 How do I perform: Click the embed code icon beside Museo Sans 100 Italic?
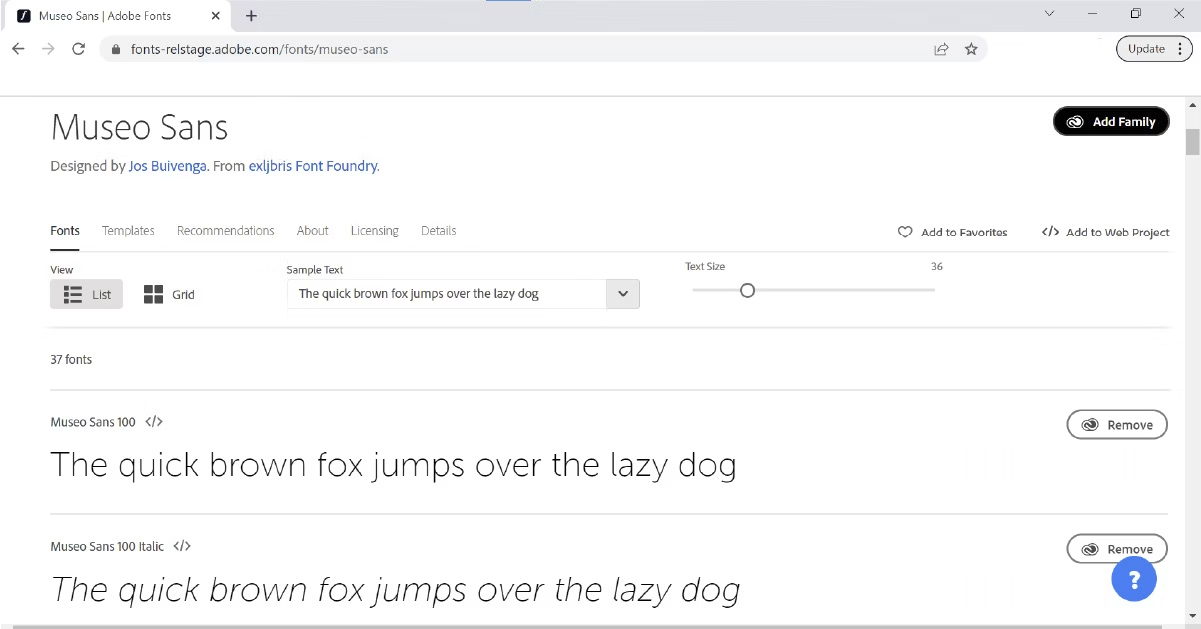click(181, 546)
